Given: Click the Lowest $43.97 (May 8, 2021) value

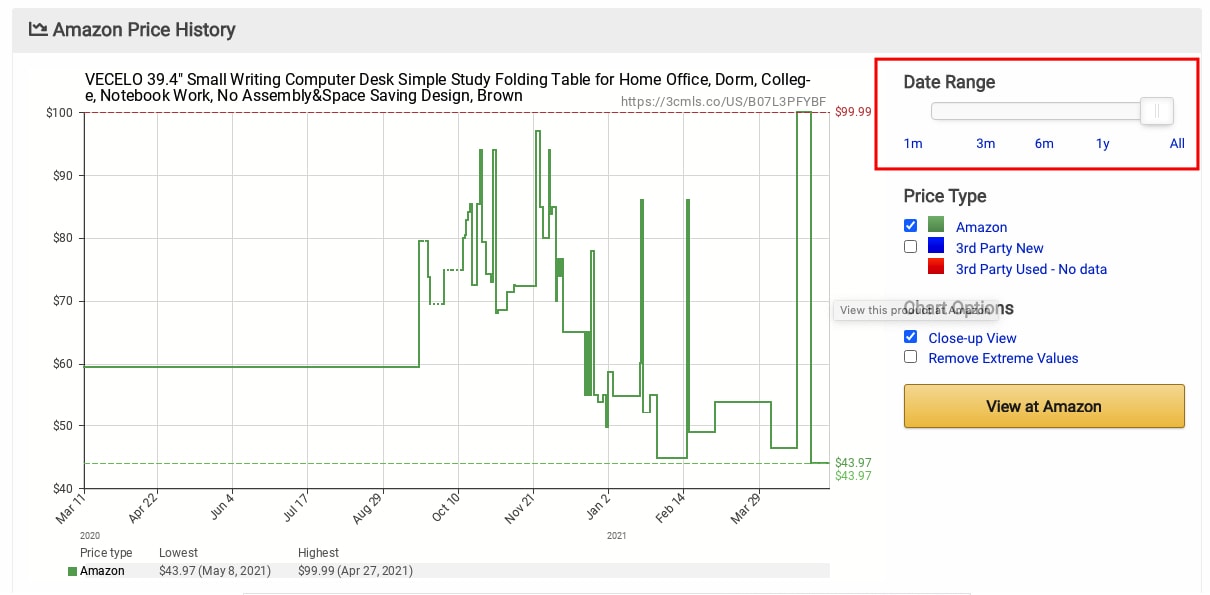Looking at the screenshot, I should coord(213,571).
